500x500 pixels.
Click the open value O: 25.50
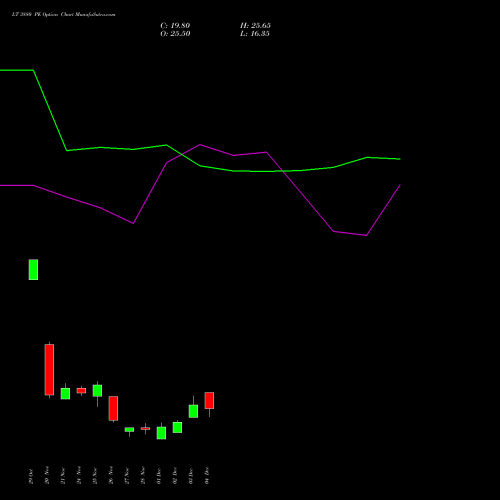(x=175, y=34)
